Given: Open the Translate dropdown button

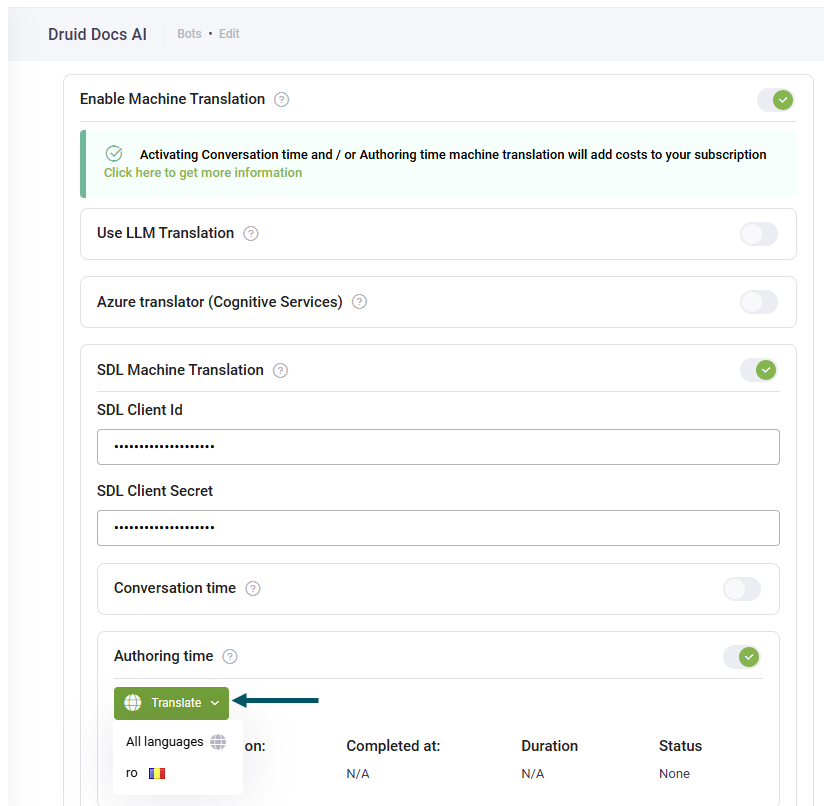Looking at the screenshot, I should (x=171, y=703).
